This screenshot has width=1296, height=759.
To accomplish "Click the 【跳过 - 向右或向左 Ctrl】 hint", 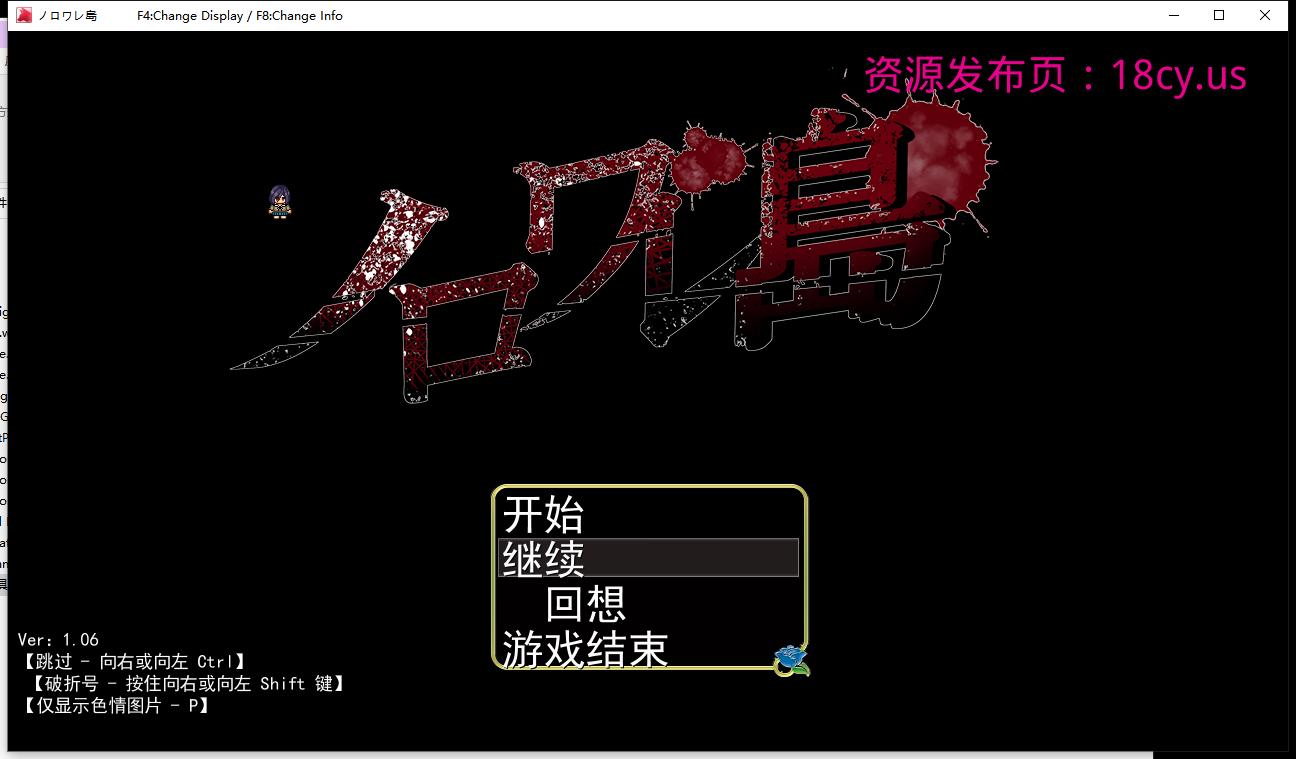I will point(133,662).
